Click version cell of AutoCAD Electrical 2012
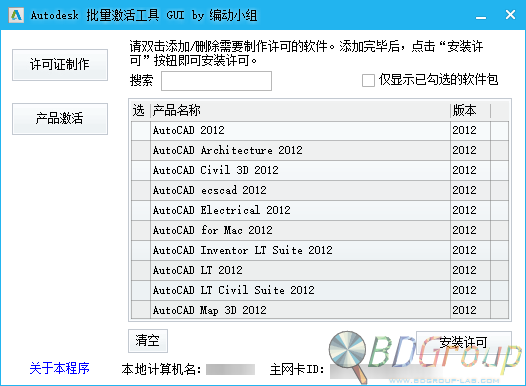Image resolution: width=526 pixels, height=386 pixels. [x=470, y=210]
